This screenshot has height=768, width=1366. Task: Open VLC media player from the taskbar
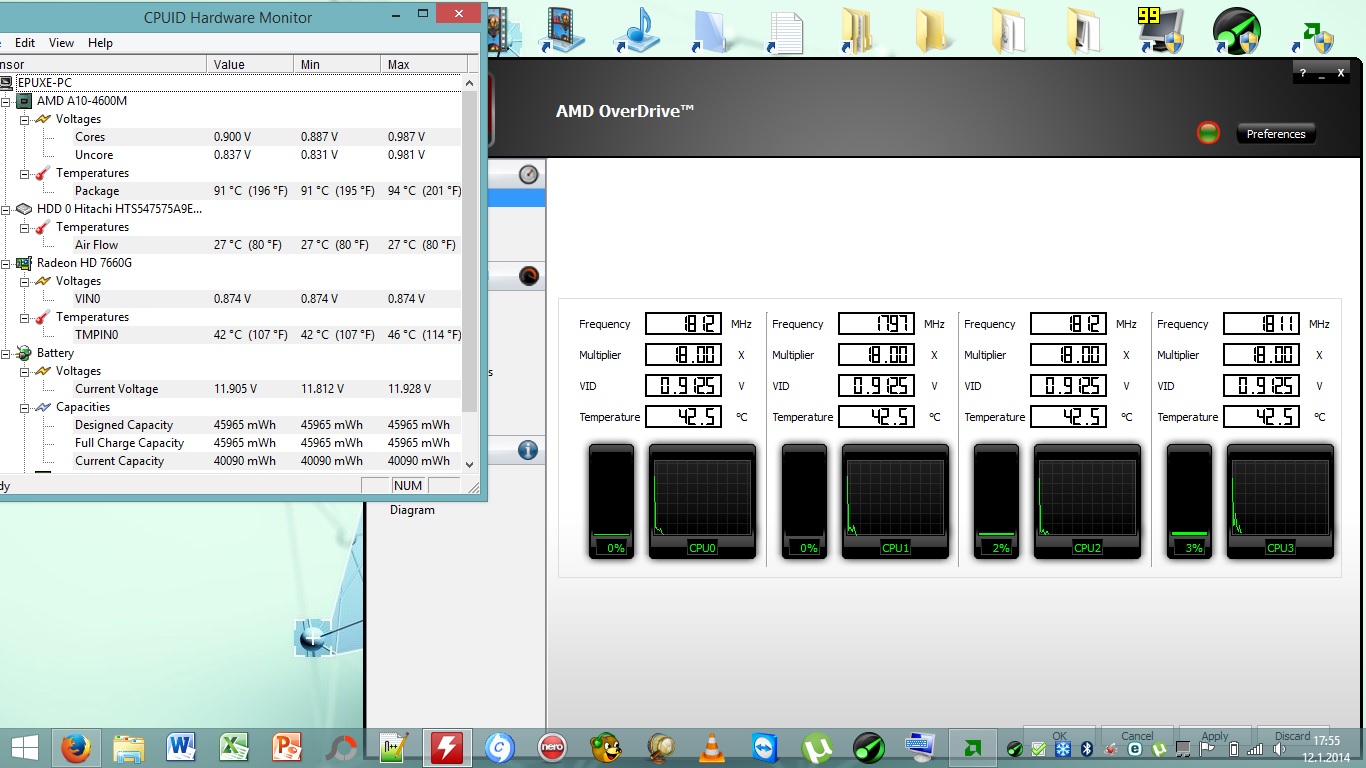pos(711,747)
